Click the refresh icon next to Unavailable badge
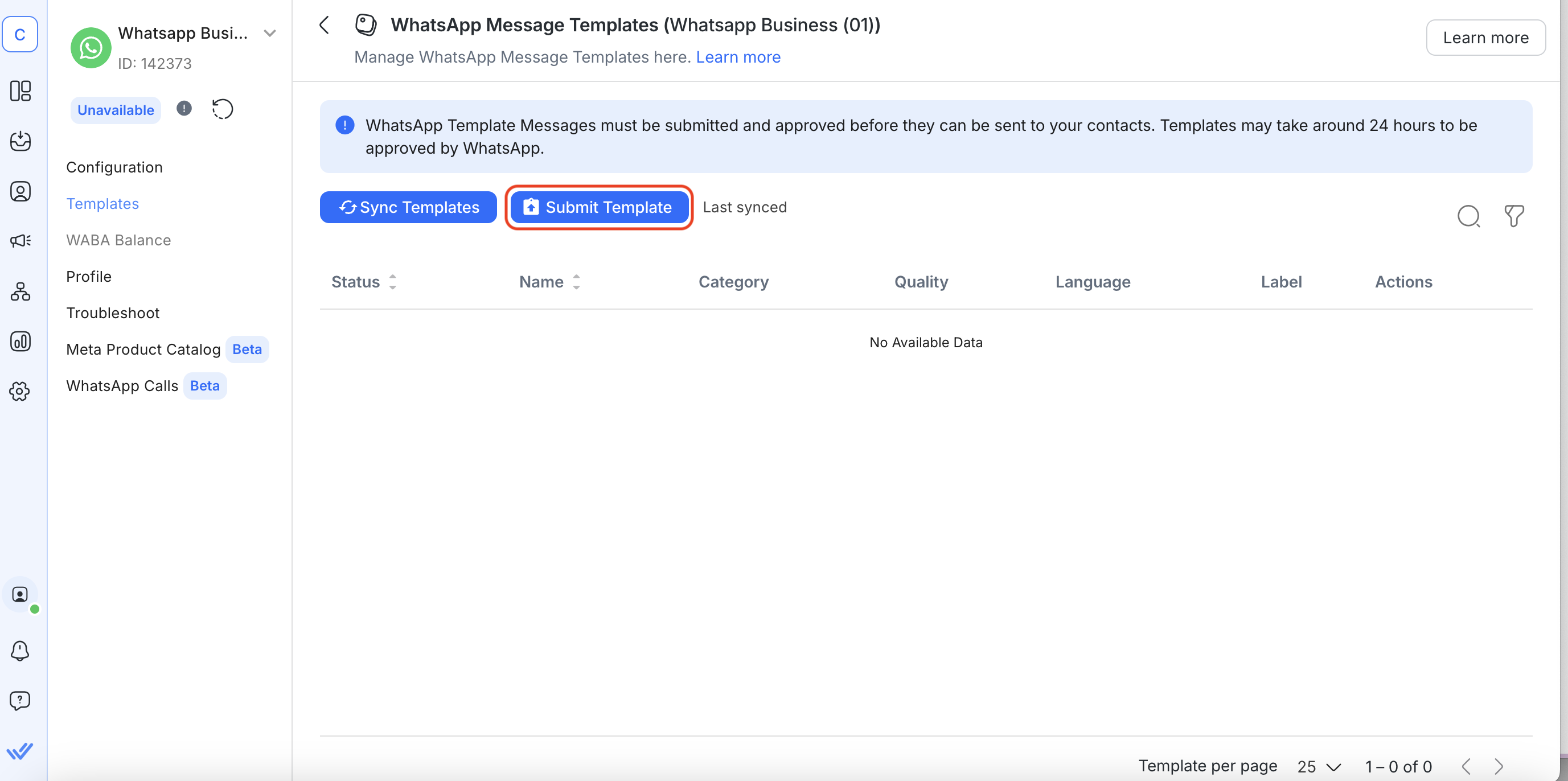This screenshot has width=1568, height=781. point(222,109)
